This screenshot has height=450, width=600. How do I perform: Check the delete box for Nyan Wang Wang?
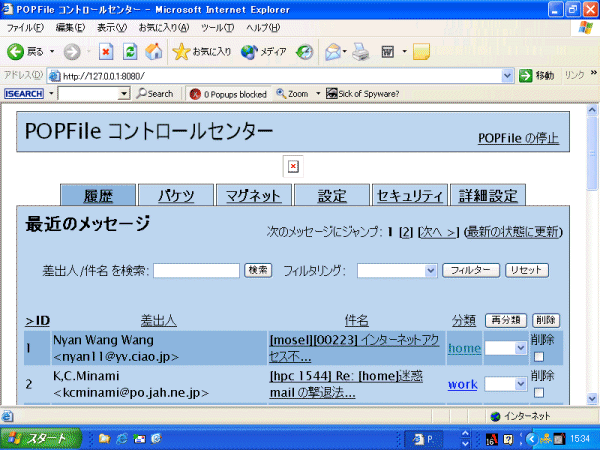point(541,355)
